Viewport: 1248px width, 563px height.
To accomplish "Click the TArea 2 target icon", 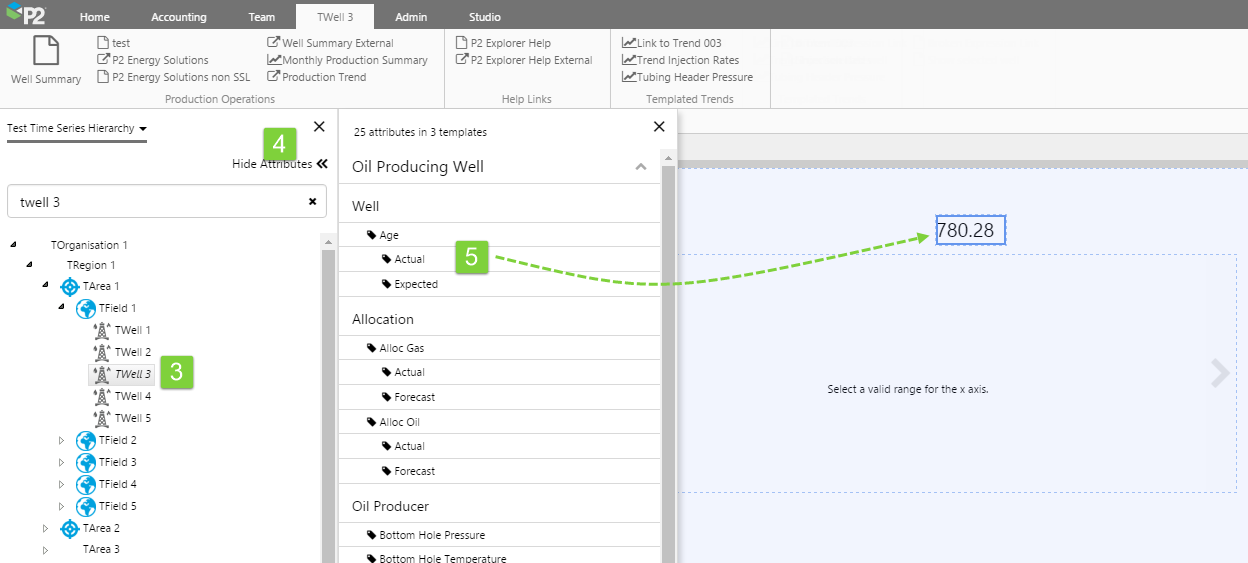I will [x=70, y=528].
